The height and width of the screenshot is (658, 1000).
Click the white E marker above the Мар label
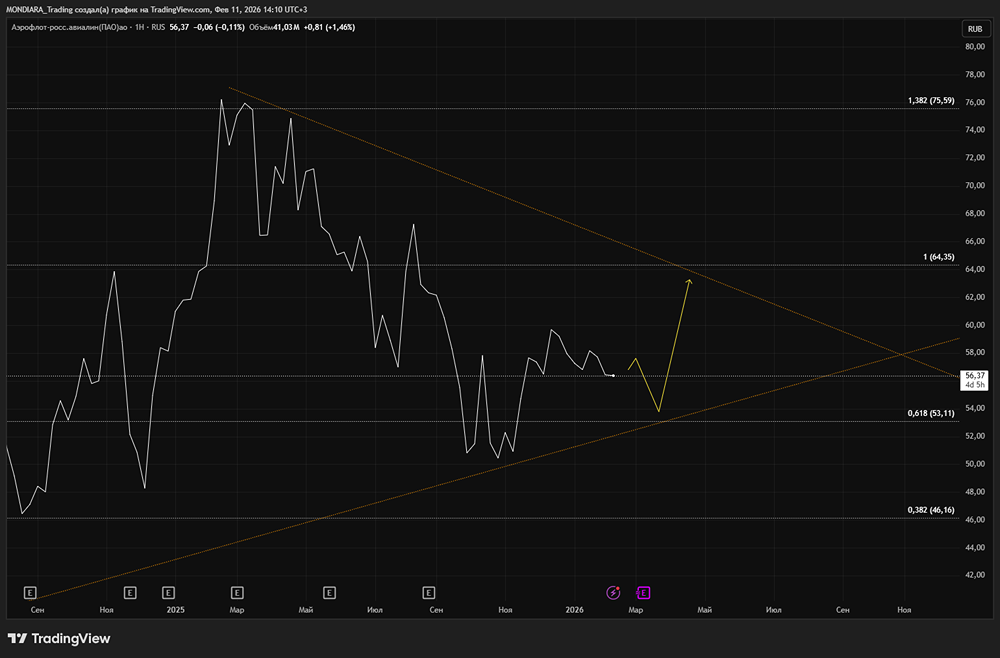pos(237,593)
